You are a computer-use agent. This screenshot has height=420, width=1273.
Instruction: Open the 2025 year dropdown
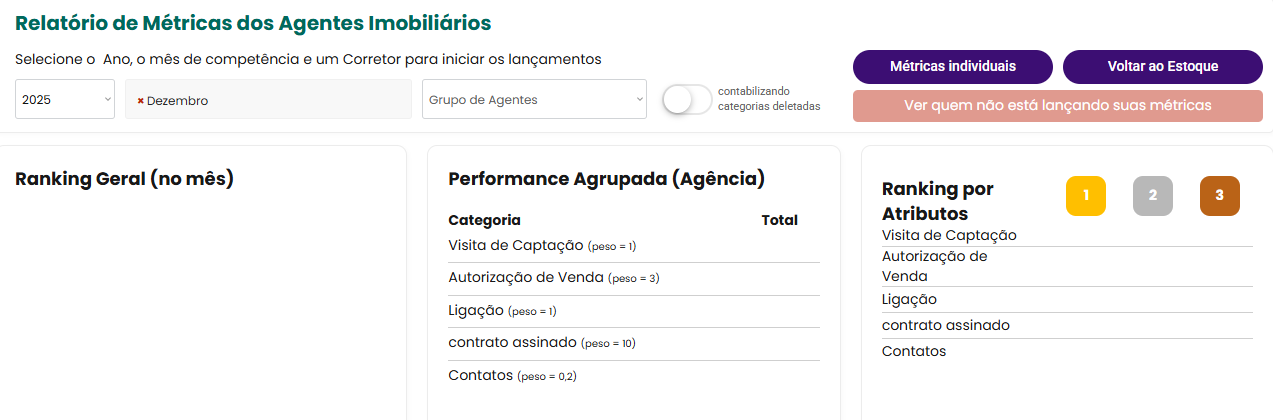(x=65, y=99)
